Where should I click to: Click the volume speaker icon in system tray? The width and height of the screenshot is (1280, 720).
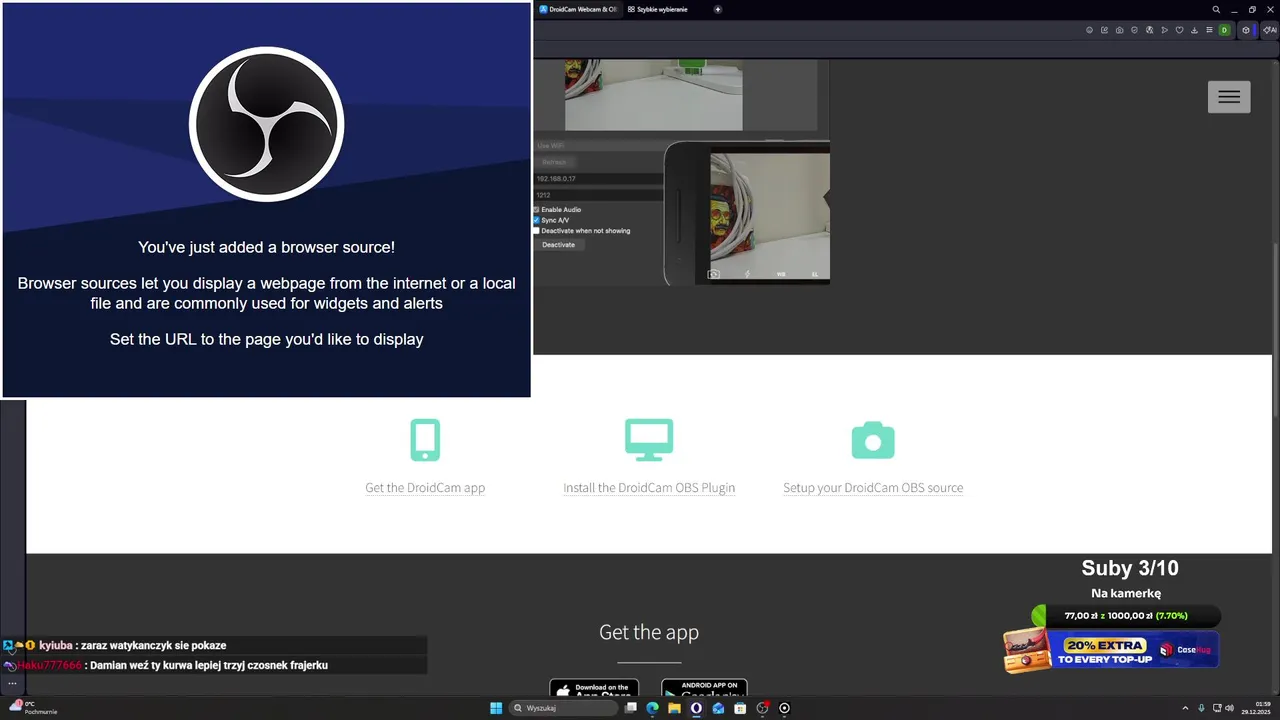click(x=1229, y=708)
